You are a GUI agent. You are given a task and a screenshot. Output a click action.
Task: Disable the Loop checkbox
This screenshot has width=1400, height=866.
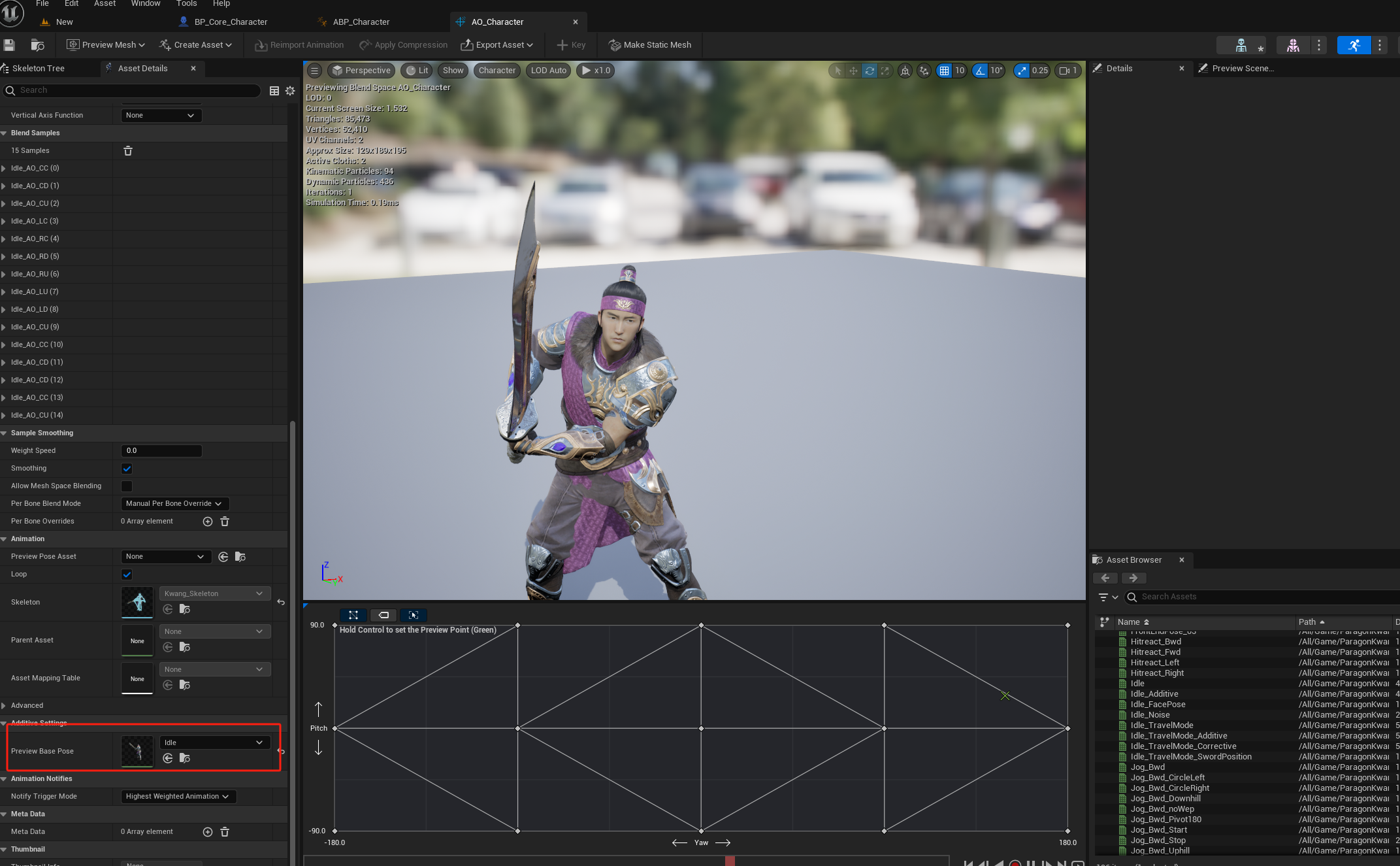127,575
